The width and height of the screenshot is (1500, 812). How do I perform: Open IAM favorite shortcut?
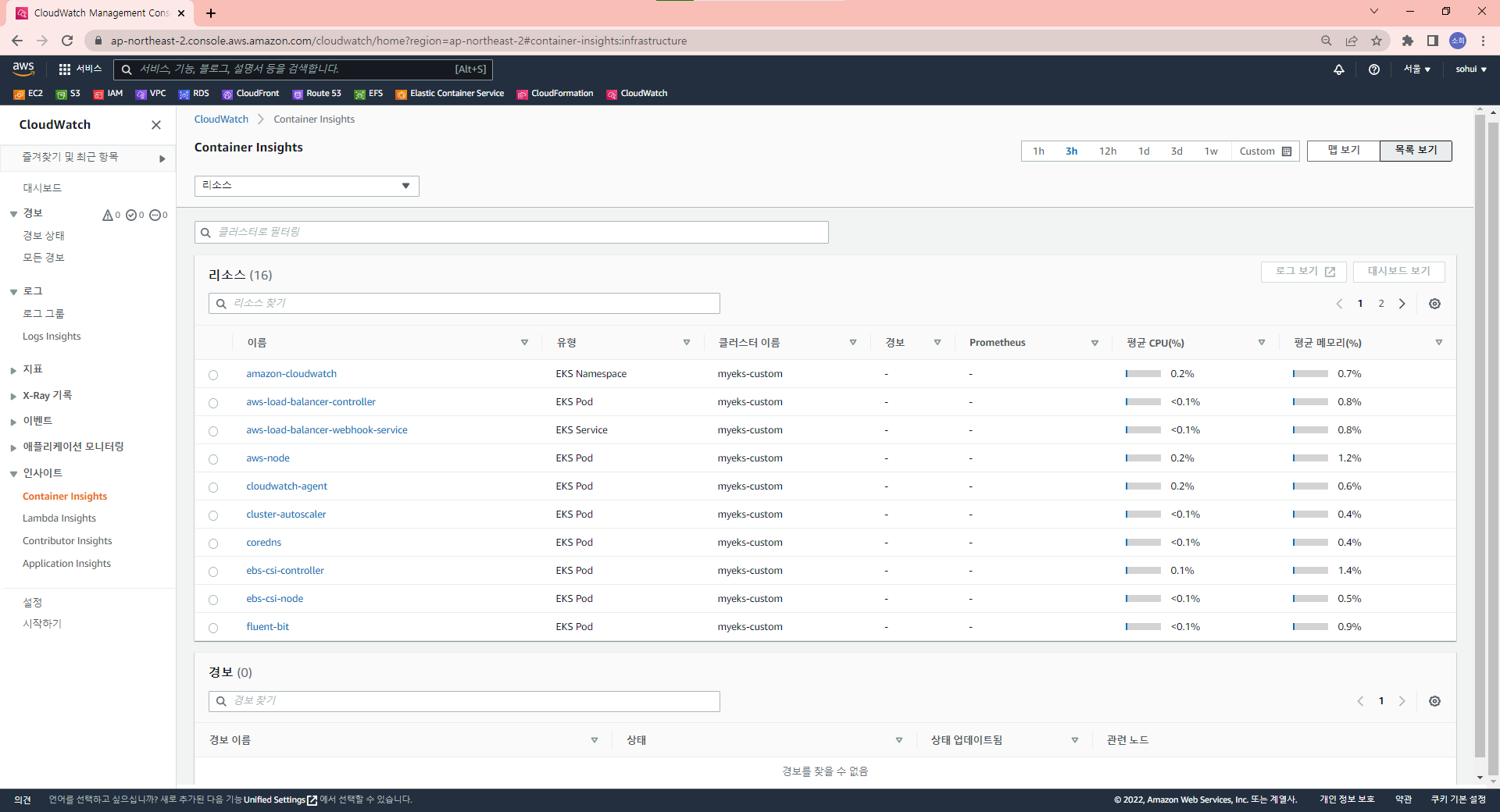tap(108, 94)
